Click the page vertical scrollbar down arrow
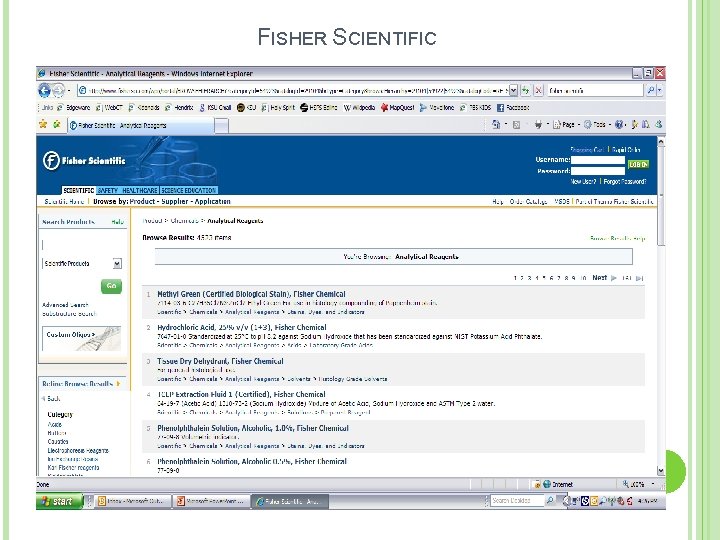The width and height of the screenshot is (720, 540). (661, 470)
